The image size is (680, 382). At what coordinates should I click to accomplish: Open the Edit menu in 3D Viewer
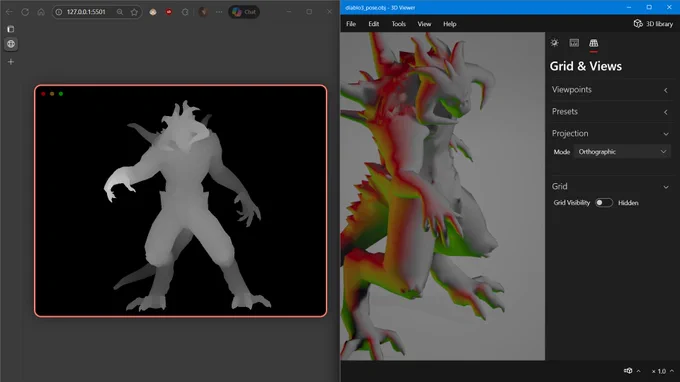(x=373, y=24)
